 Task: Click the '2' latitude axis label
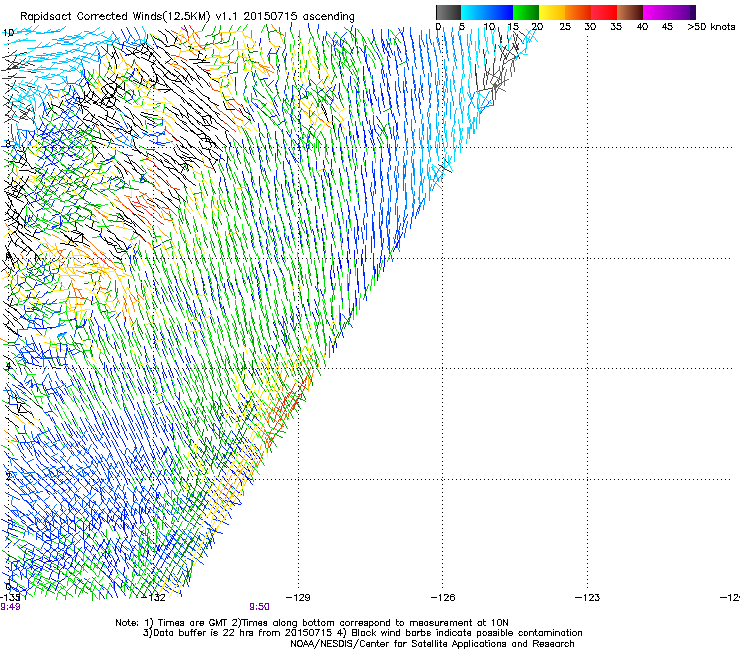pos(8,477)
